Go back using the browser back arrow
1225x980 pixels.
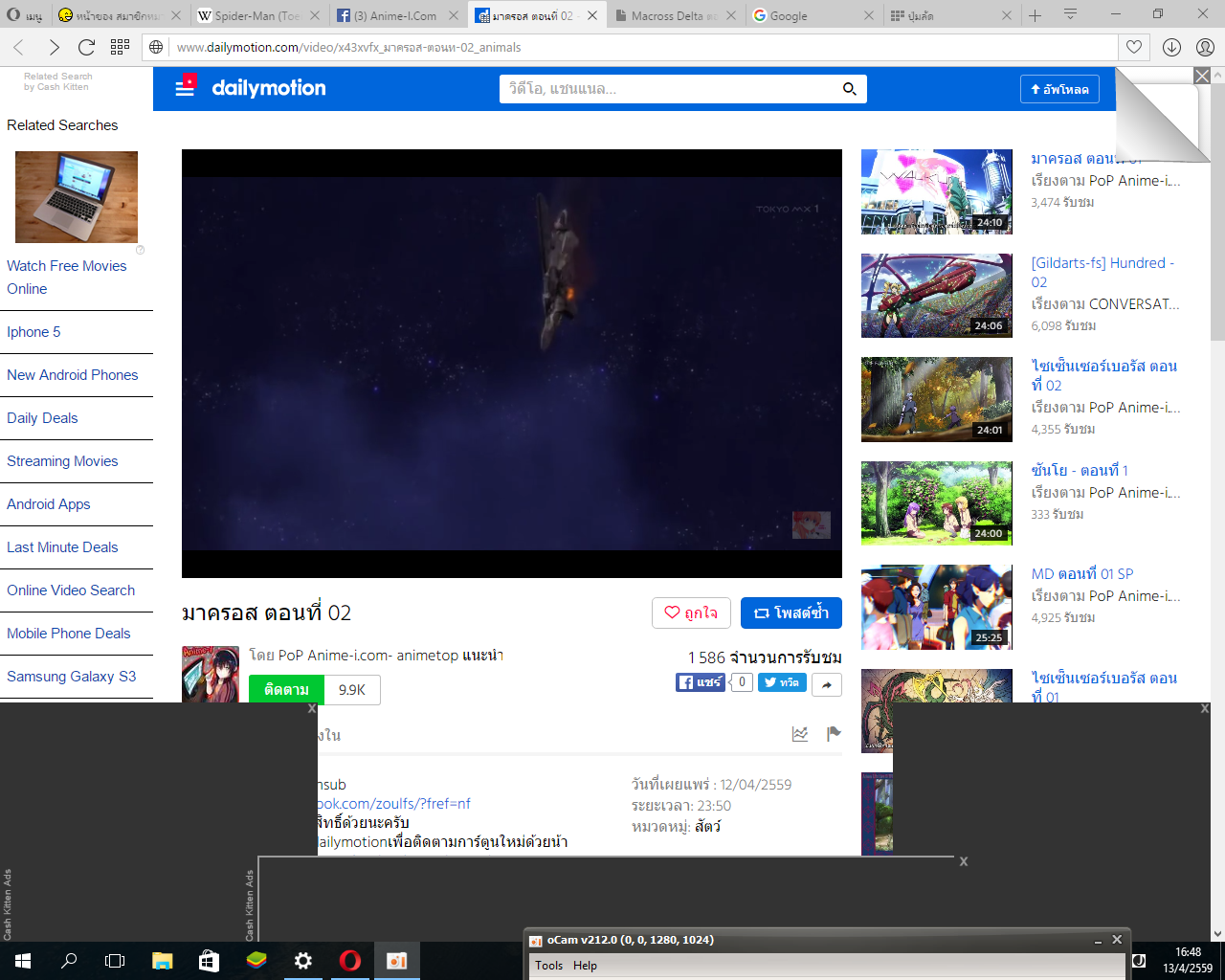[x=18, y=47]
